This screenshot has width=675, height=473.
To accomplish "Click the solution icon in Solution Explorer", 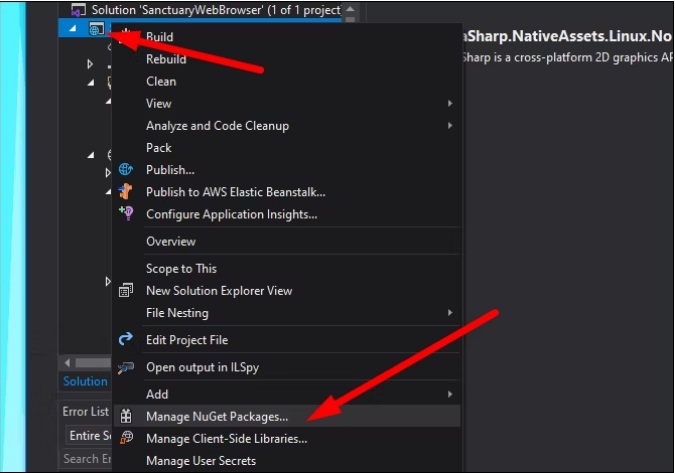I will tap(78, 9).
